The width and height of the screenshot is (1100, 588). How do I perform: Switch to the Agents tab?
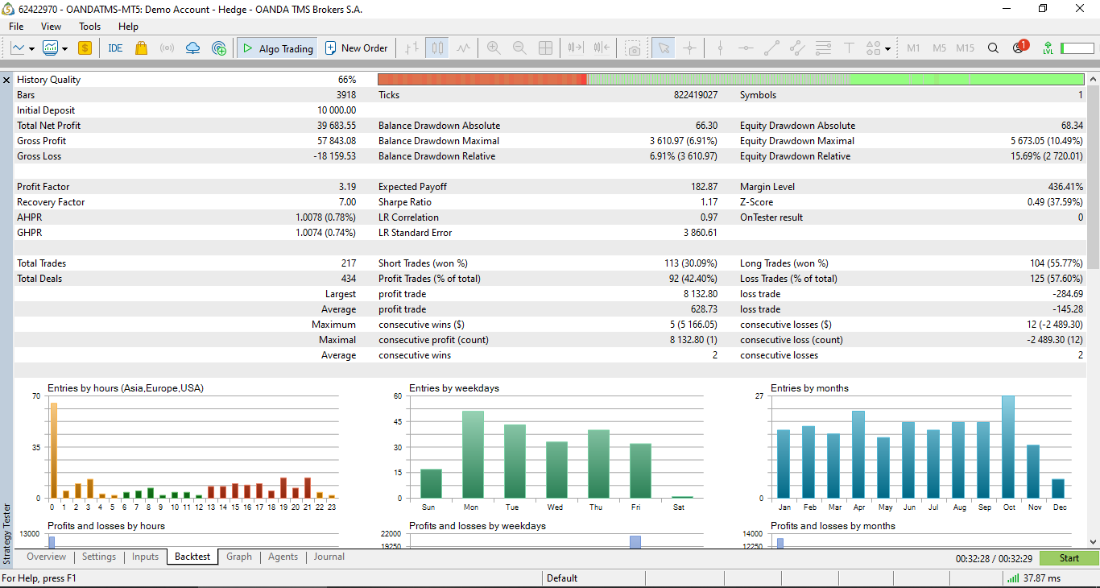(x=283, y=556)
